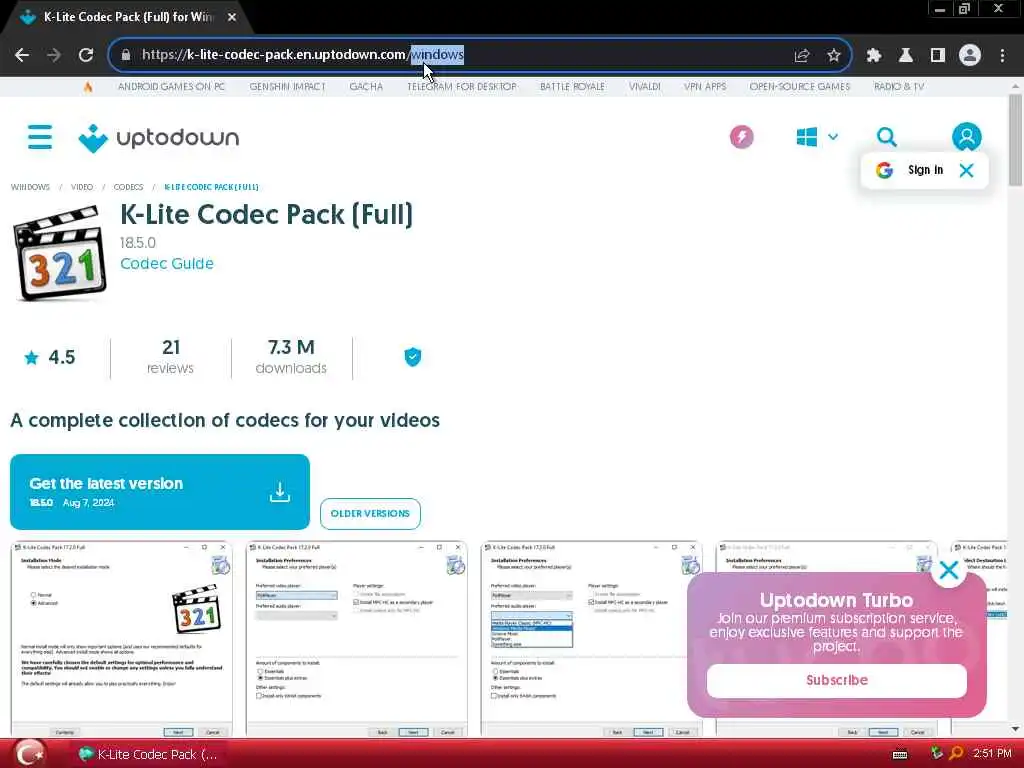
Task: Open the Vivaldi topic link
Action: pos(645,86)
